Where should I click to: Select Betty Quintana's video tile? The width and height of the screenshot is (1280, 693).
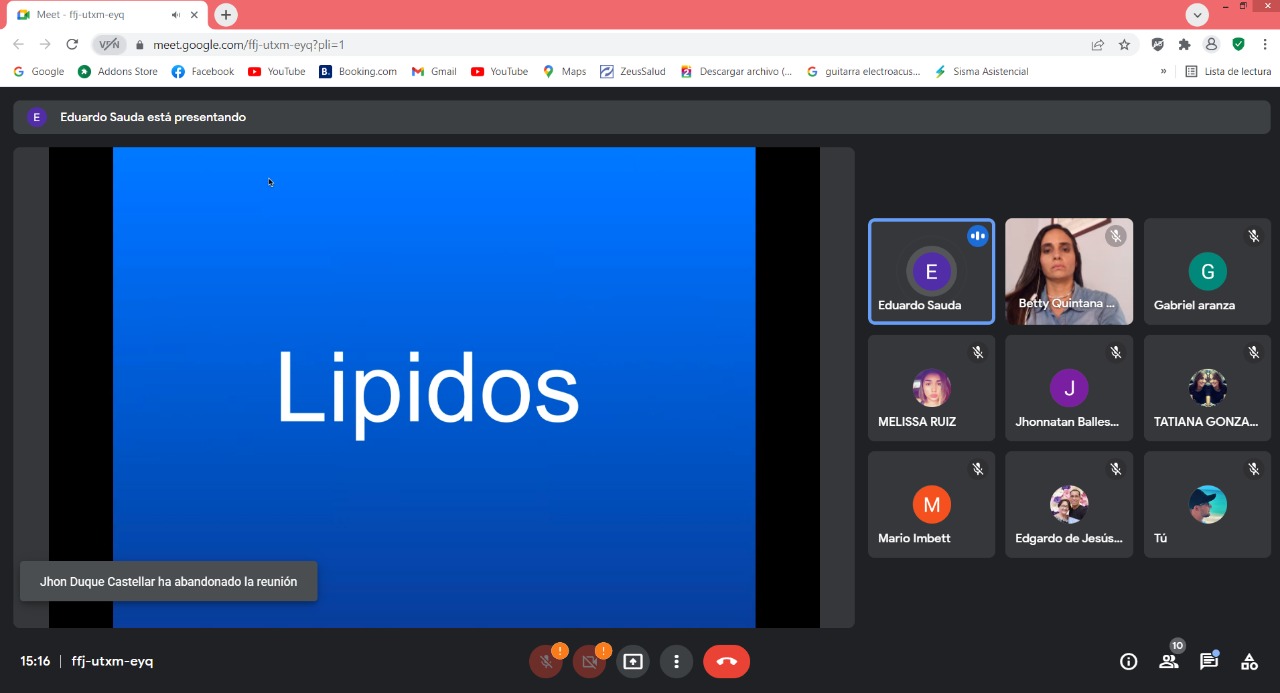click(1069, 271)
